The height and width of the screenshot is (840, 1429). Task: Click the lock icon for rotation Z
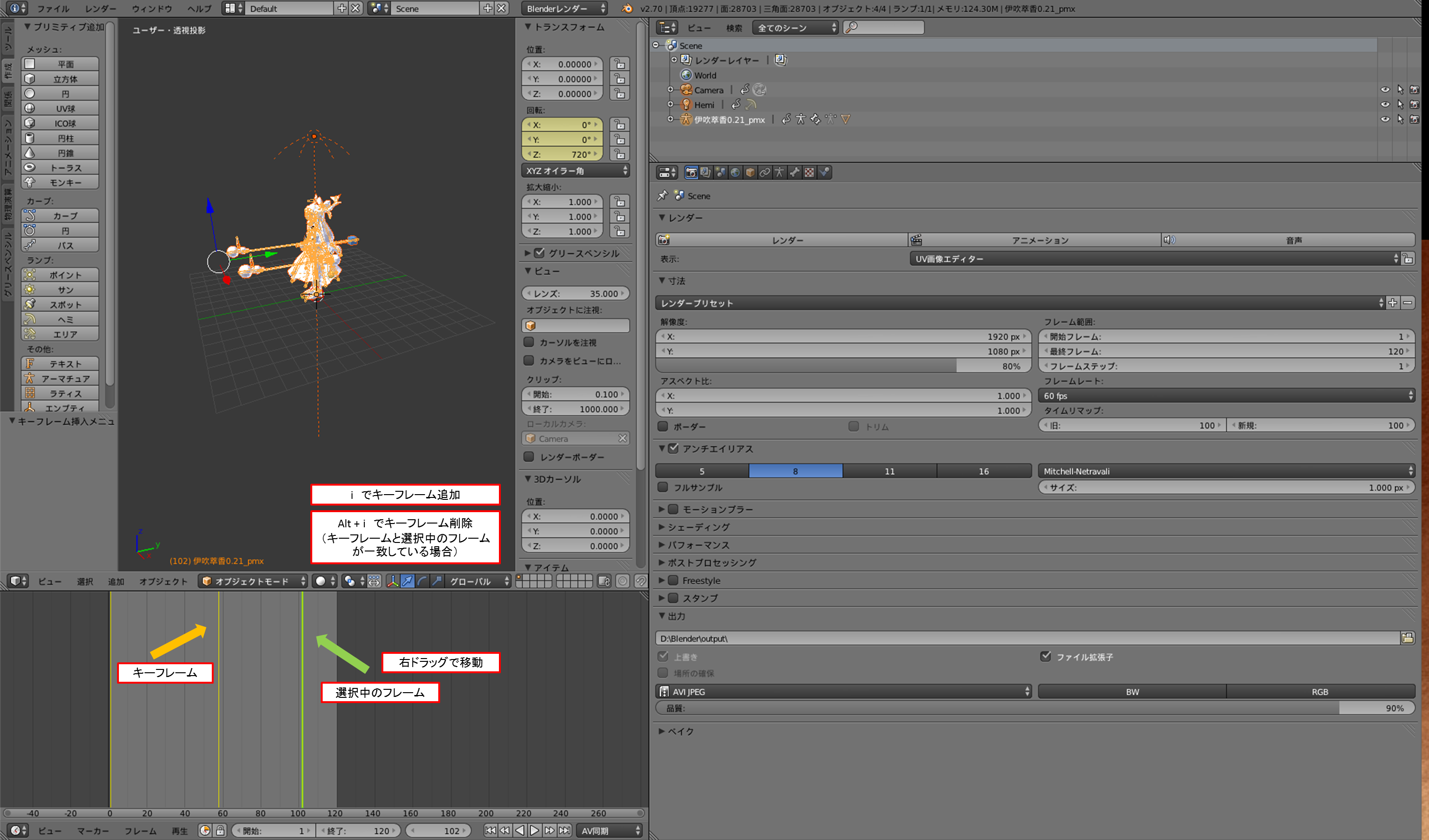pyautogui.click(x=620, y=154)
